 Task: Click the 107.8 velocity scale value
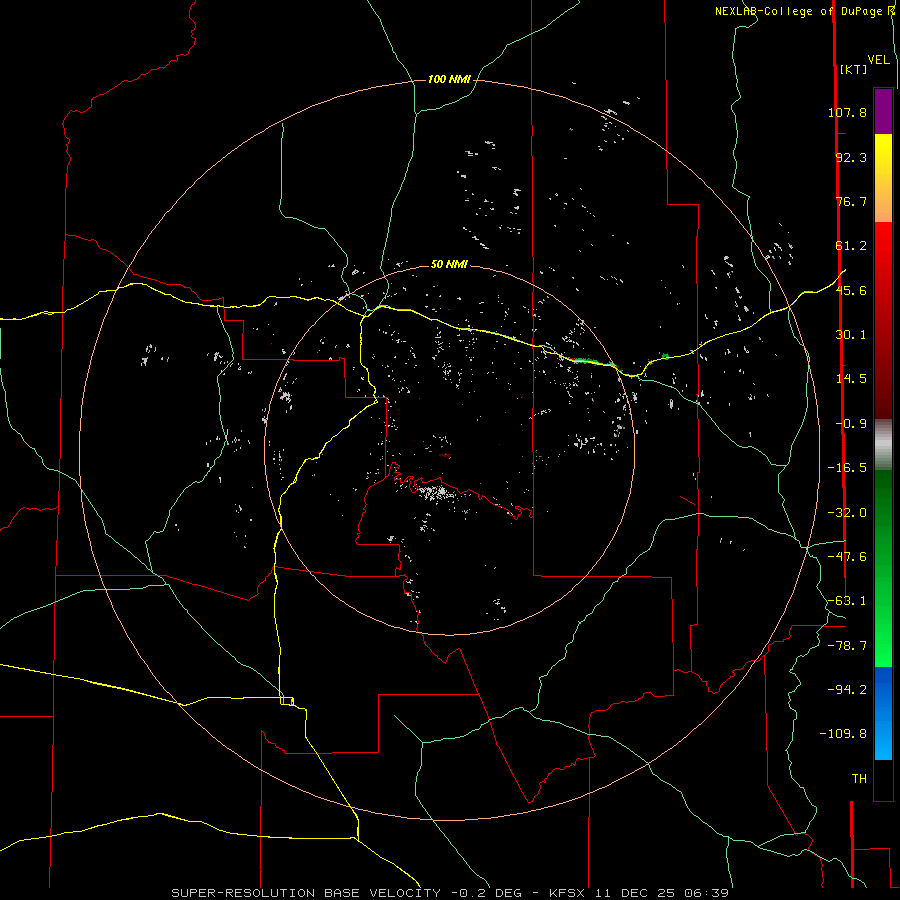coord(847,112)
